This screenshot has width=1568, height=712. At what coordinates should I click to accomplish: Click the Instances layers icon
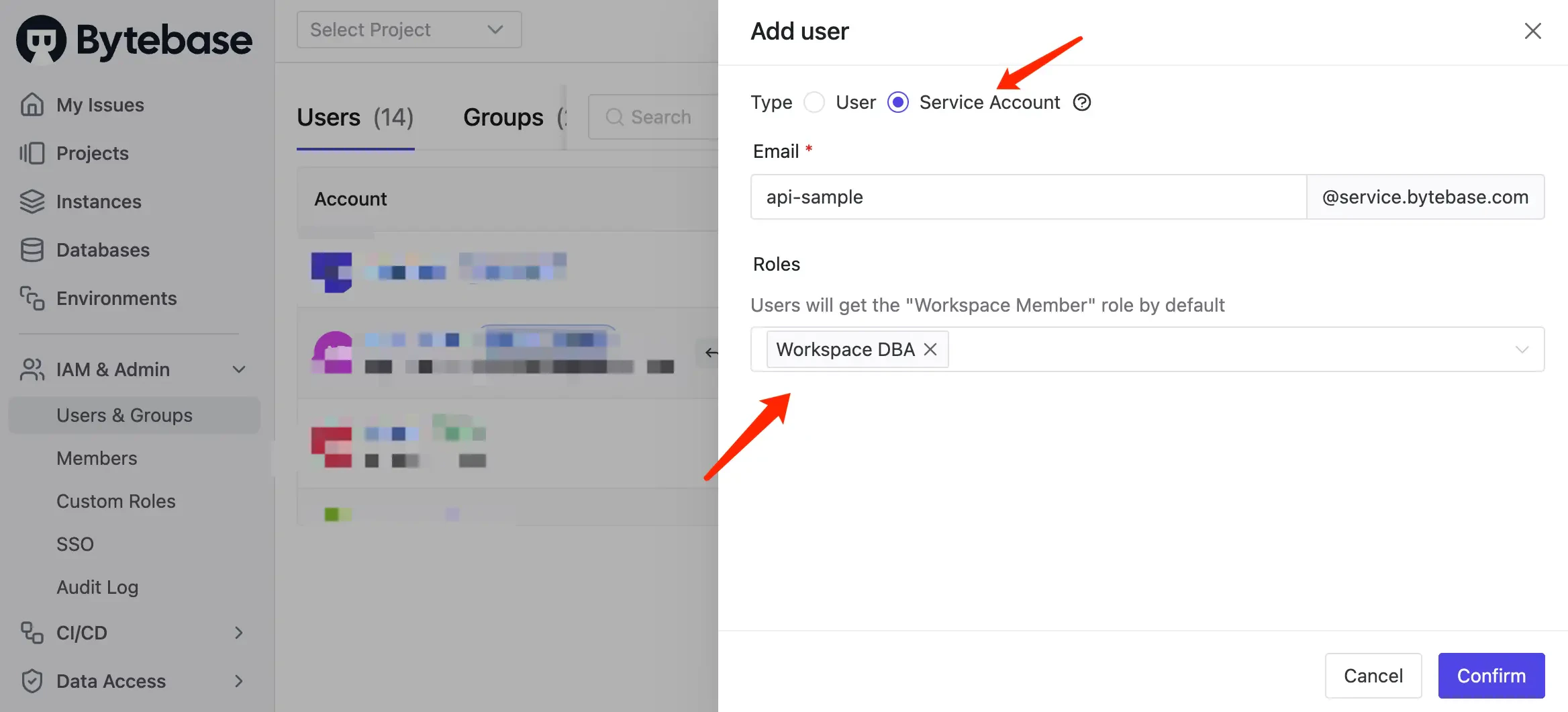32,202
